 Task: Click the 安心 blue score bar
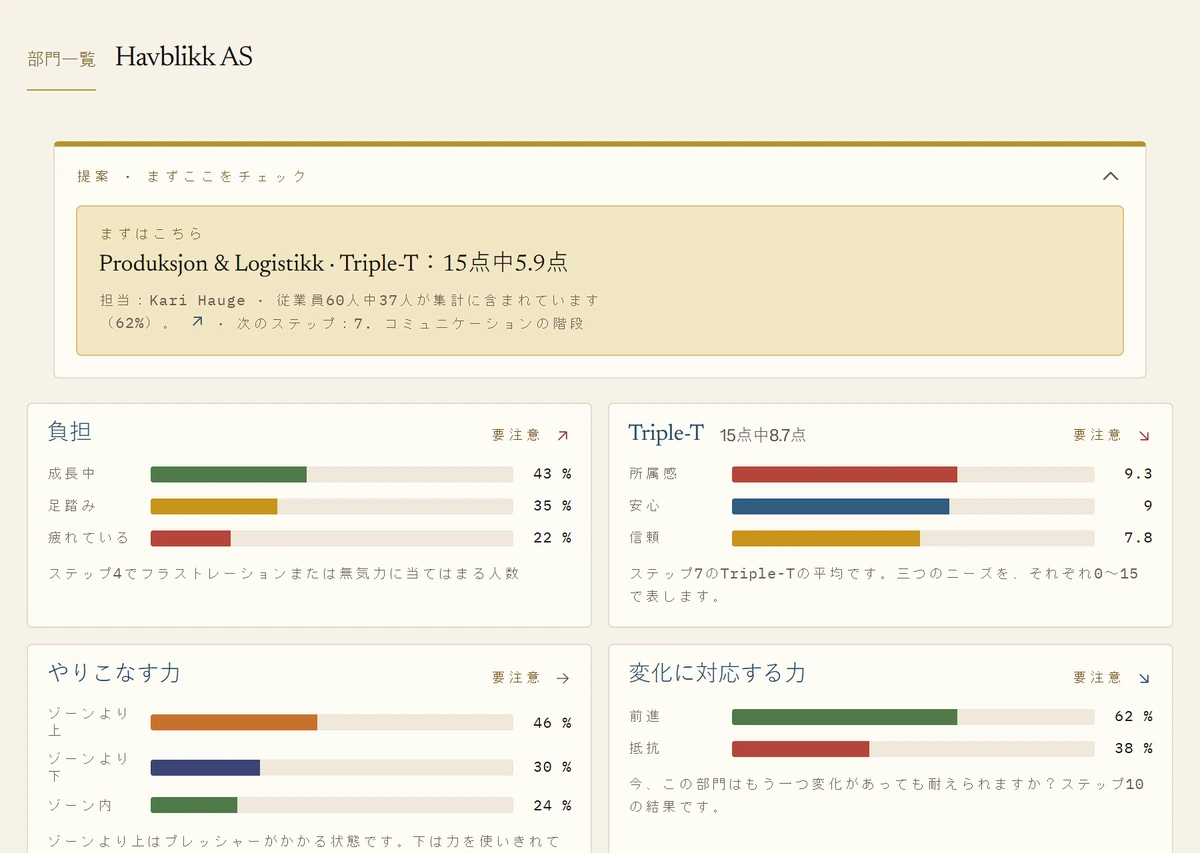(x=841, y=506)
